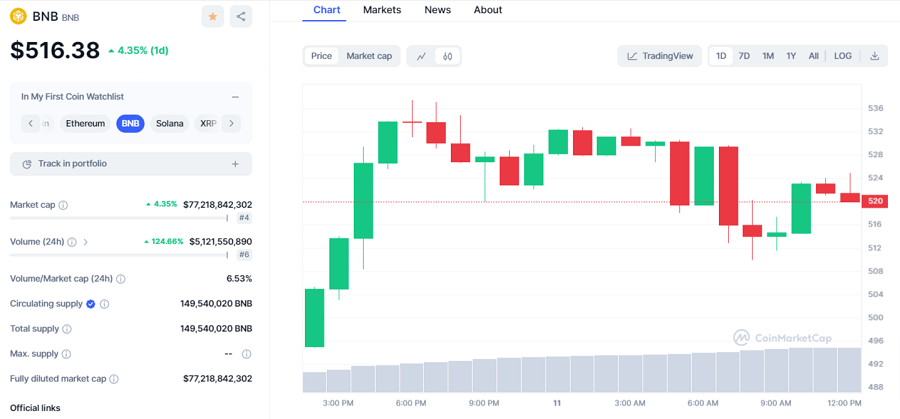The width and height of the screenshot is (900, 419).
Task: Toggle chart to Market cap view
Action: [369, 56]
